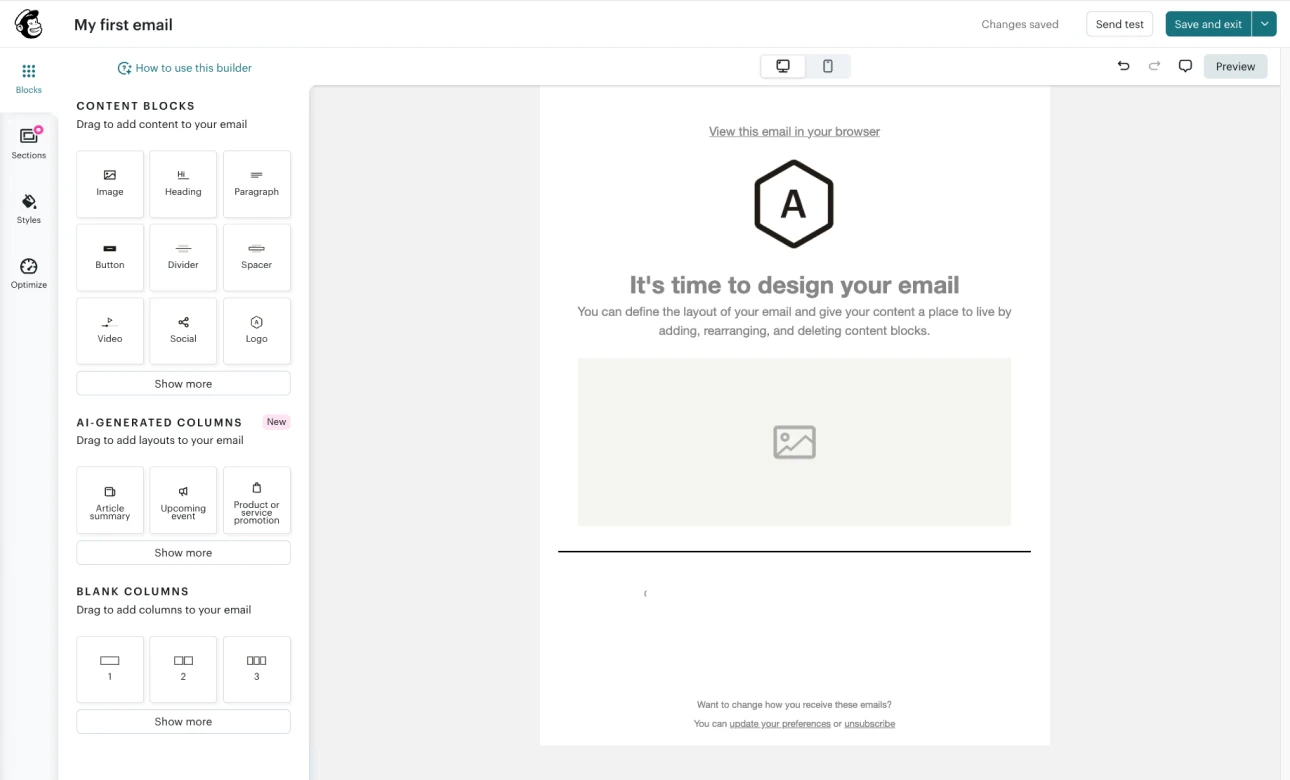Pick the Social content block
Image resolution: width=1290 pixels, height=780 pixels.
[x=183, y=331]
